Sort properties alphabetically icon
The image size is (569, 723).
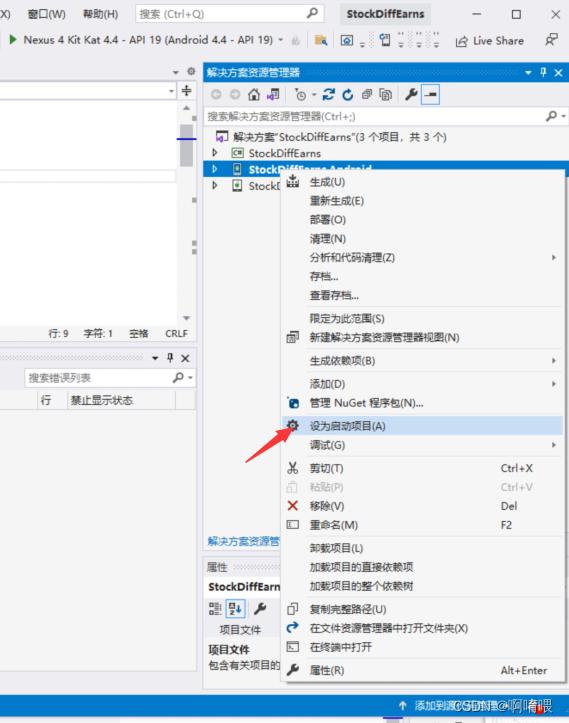point(235,609)
